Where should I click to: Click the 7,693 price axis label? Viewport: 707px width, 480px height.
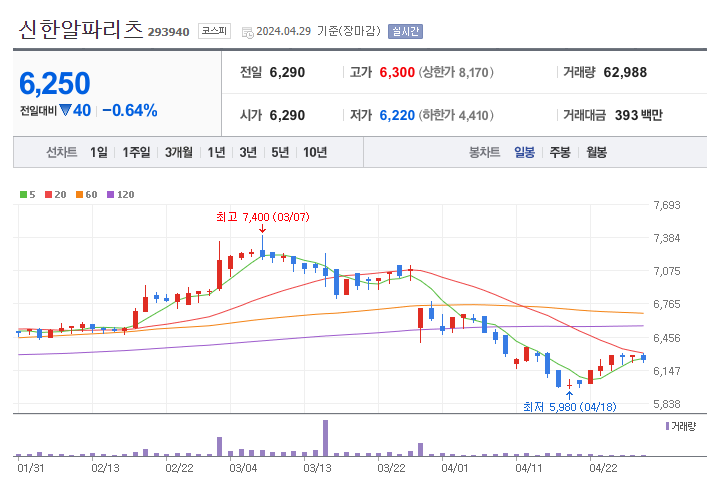tap(667, 205)
